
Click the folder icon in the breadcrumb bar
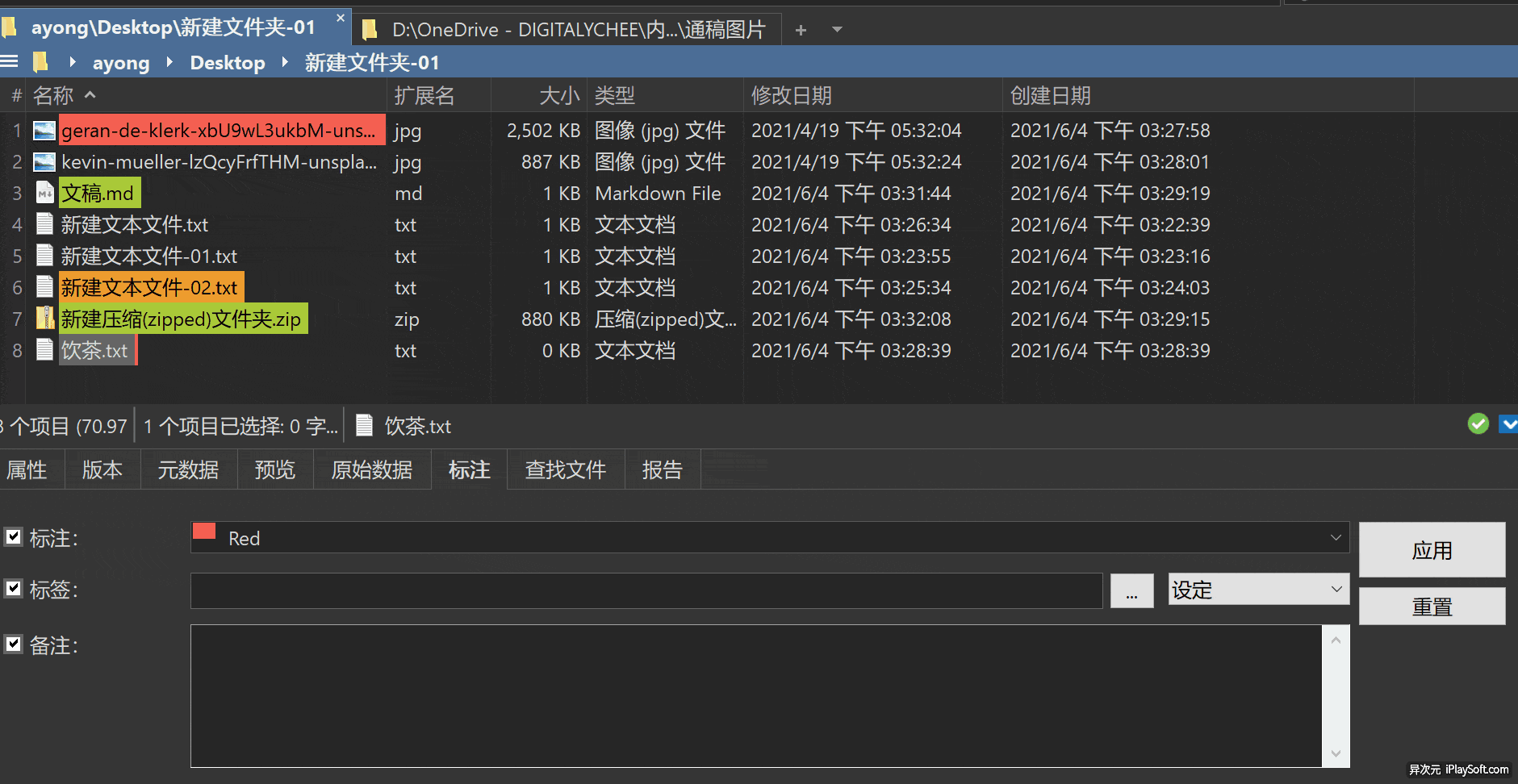click(40, 61)
